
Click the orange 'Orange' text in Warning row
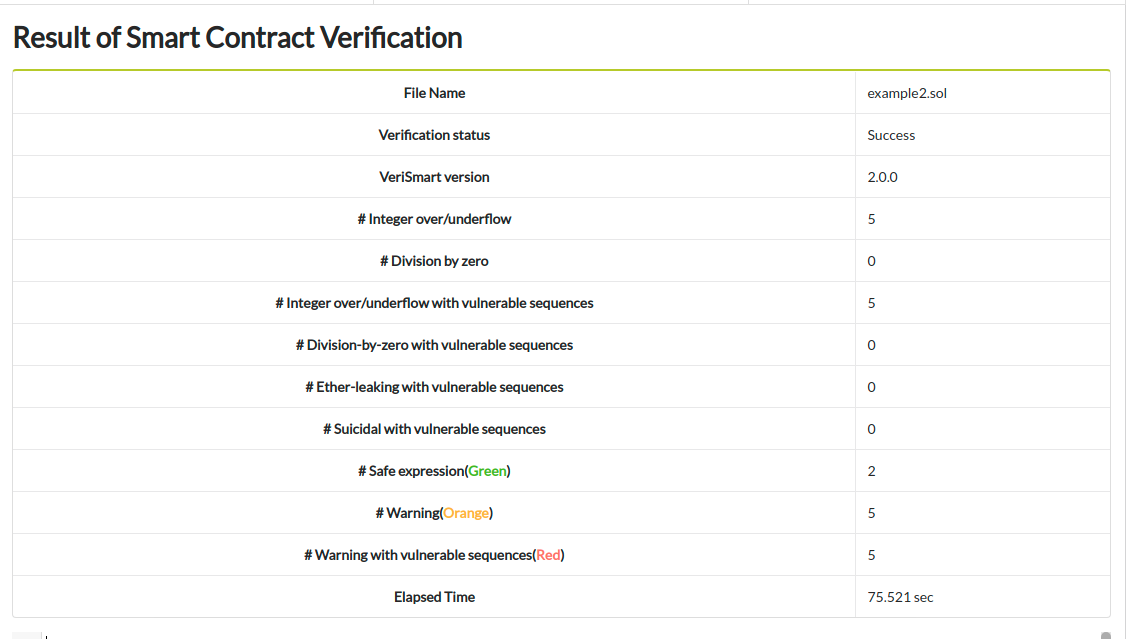466,513
